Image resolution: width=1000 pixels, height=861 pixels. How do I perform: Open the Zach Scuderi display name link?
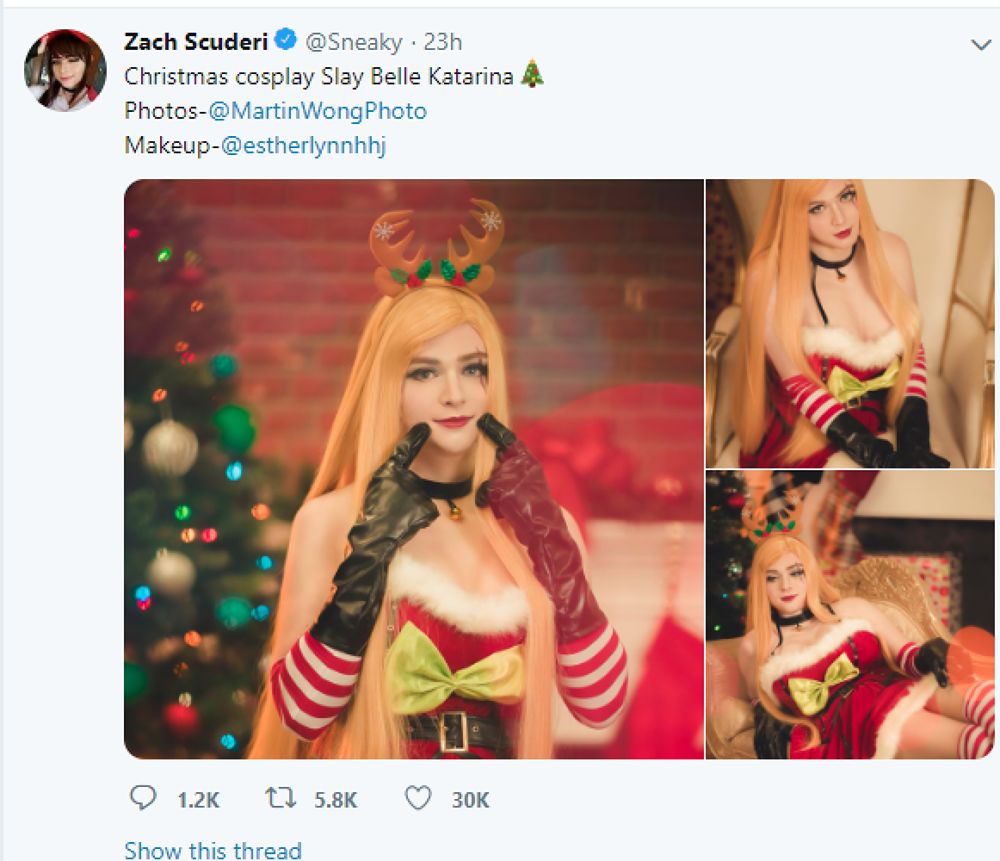pyautogui.click(x=197, y=42)
